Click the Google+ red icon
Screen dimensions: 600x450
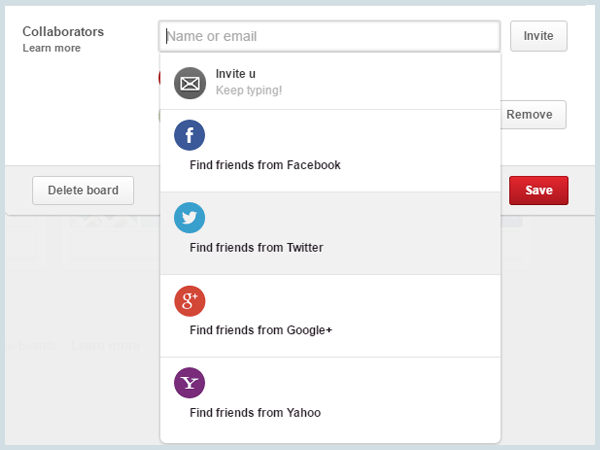[189, 301]
